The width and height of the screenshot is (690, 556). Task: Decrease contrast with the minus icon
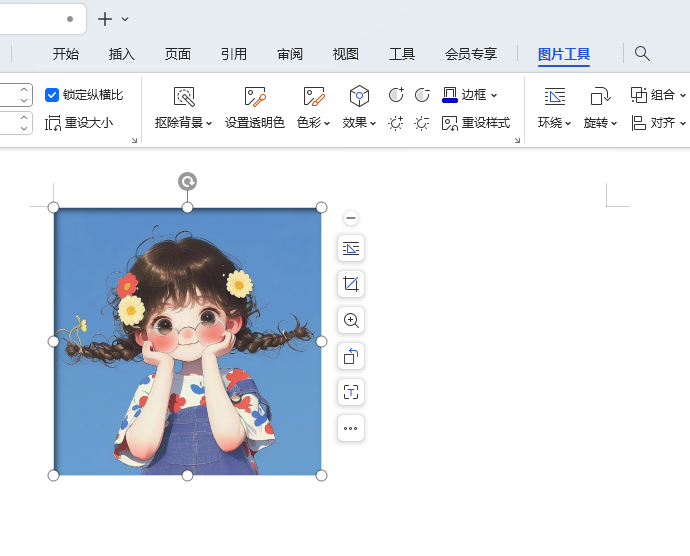click(422, 95)
